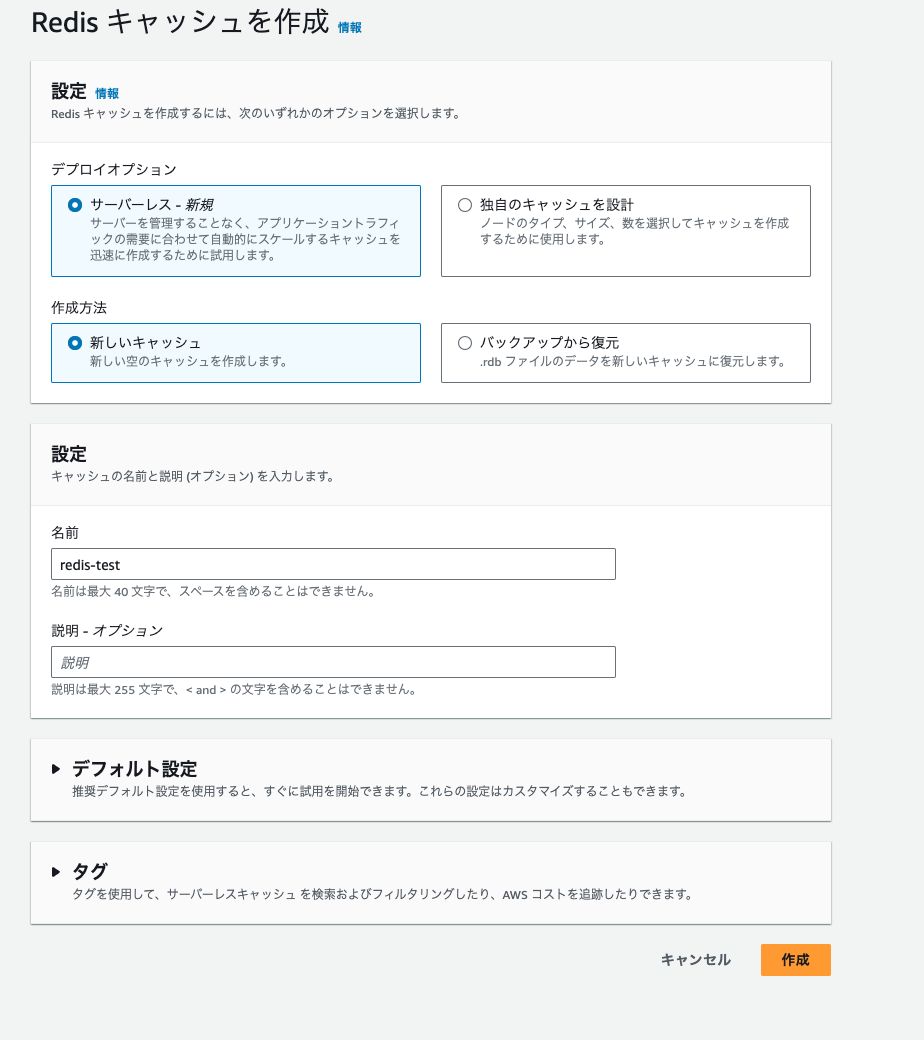924x1040 pixels.
Task: Click the .rdb file restore description text
Action: (x=631, y=361)
